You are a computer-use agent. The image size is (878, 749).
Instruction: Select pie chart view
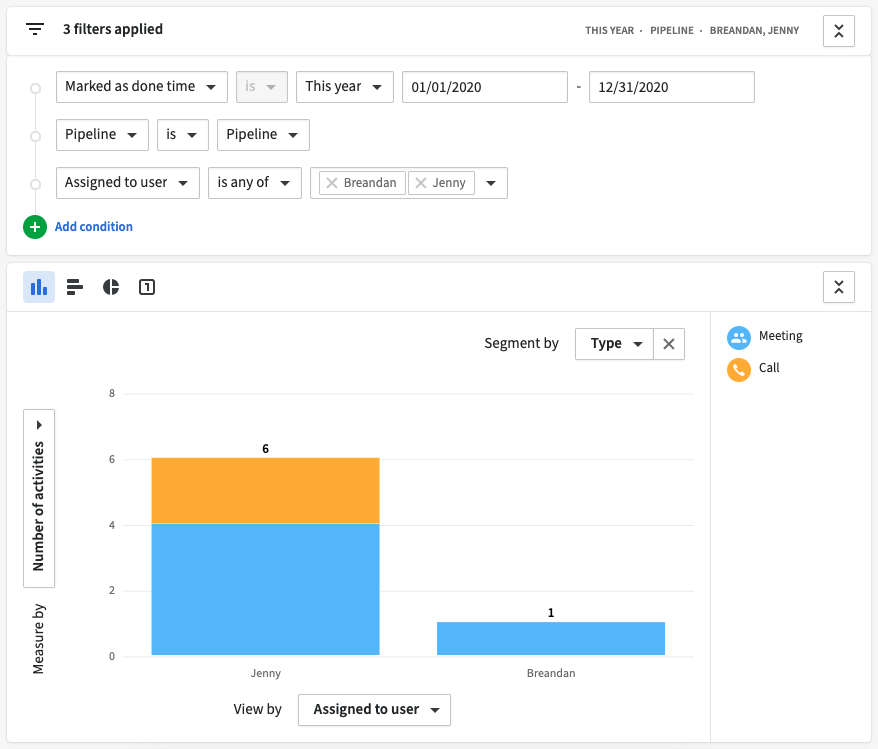111,287
